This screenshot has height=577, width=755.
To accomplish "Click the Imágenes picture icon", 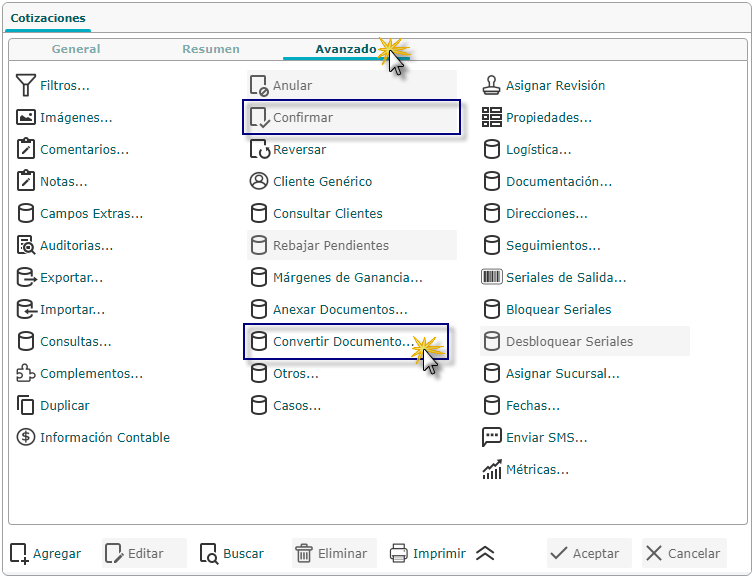I will [26, 117].
